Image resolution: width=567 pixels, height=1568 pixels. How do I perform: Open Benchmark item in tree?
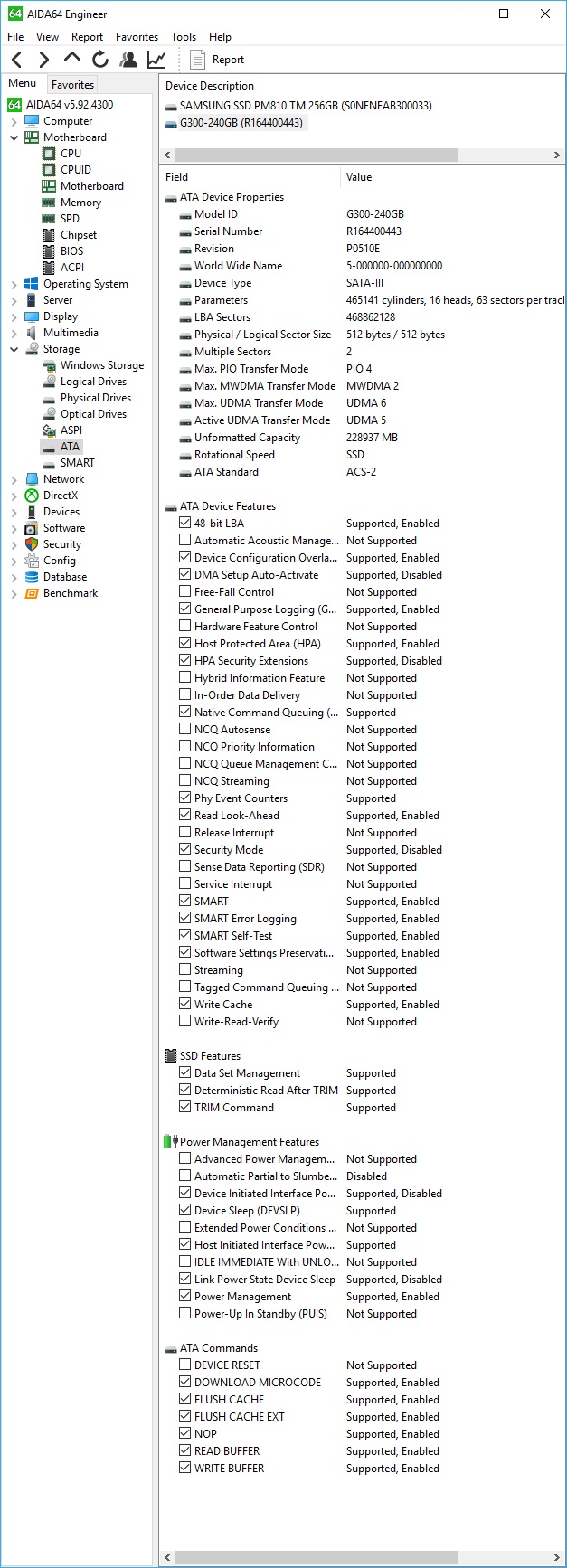pos(71,593)
